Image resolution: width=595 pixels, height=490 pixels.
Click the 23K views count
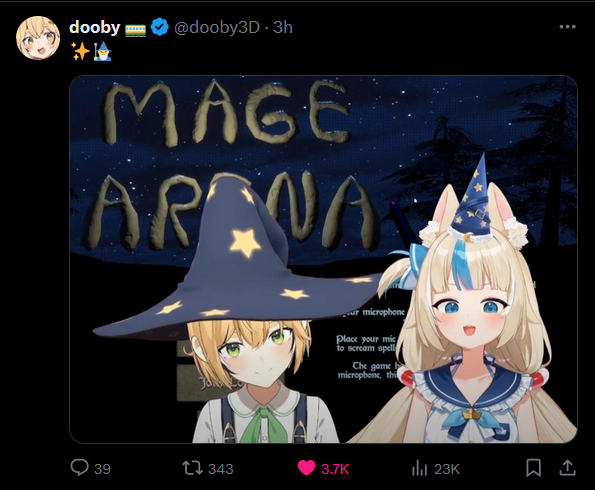[447, 469]
